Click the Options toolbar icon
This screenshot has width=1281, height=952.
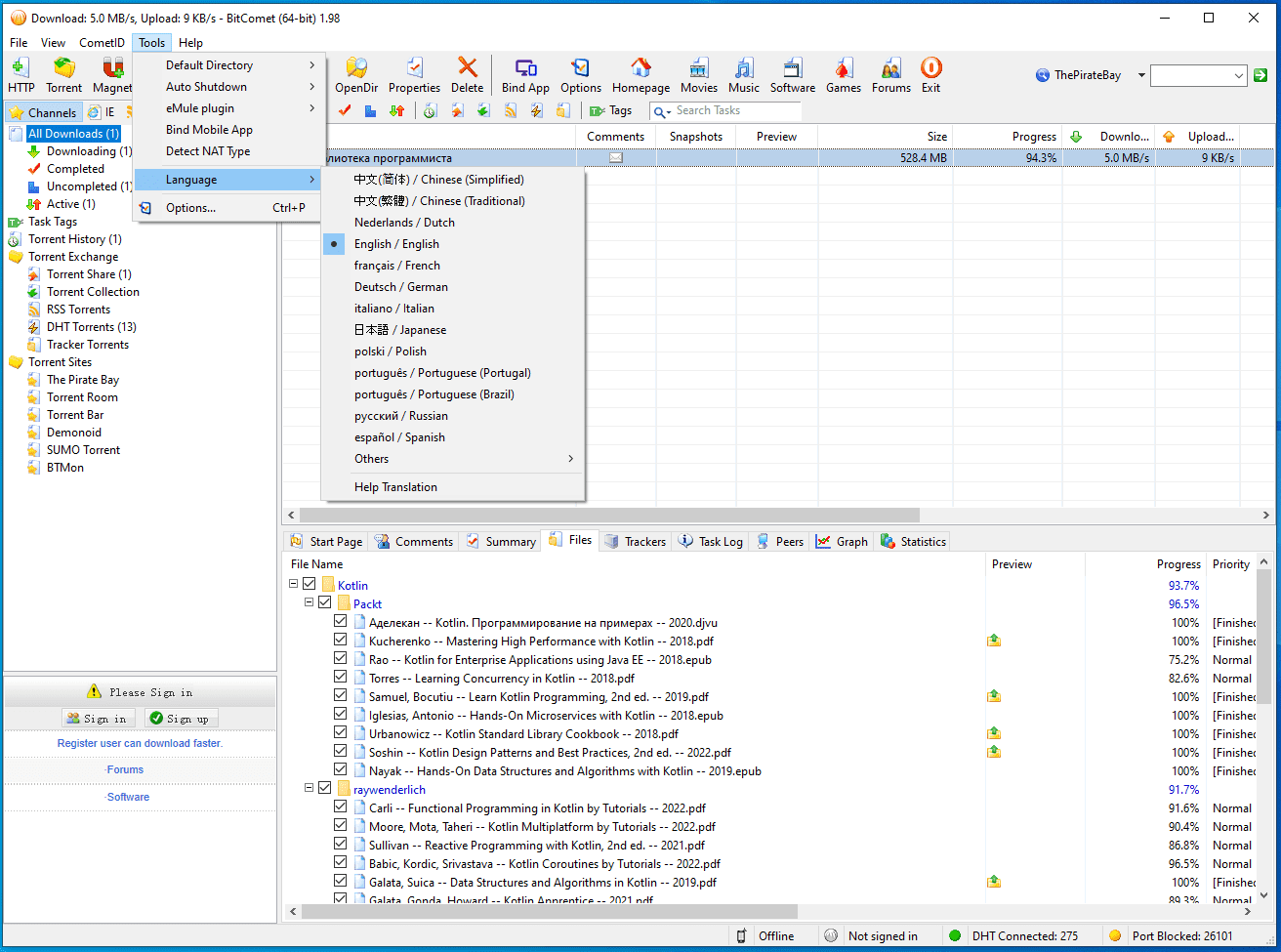coord(581,75)
